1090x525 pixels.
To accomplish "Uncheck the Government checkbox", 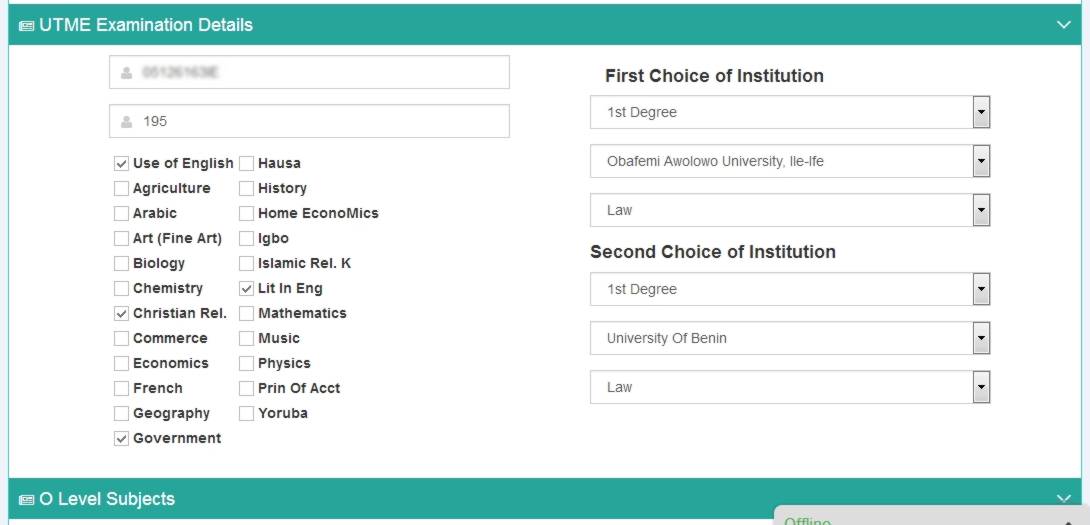I will (x=122, y=439).
